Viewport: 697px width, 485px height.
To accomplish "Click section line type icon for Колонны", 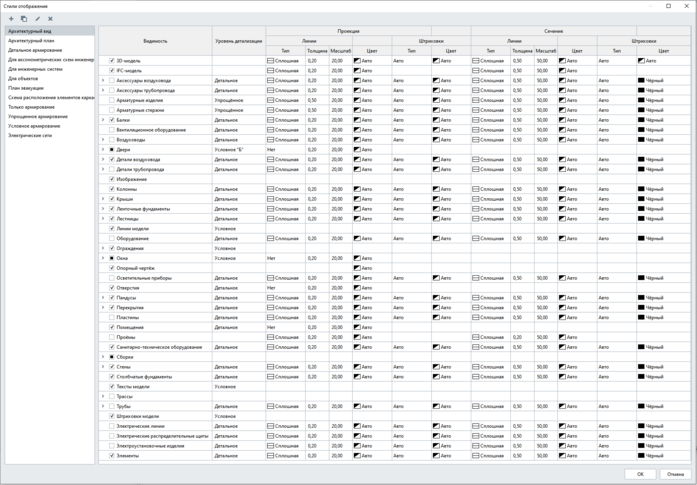I will [x=476, y=189].
